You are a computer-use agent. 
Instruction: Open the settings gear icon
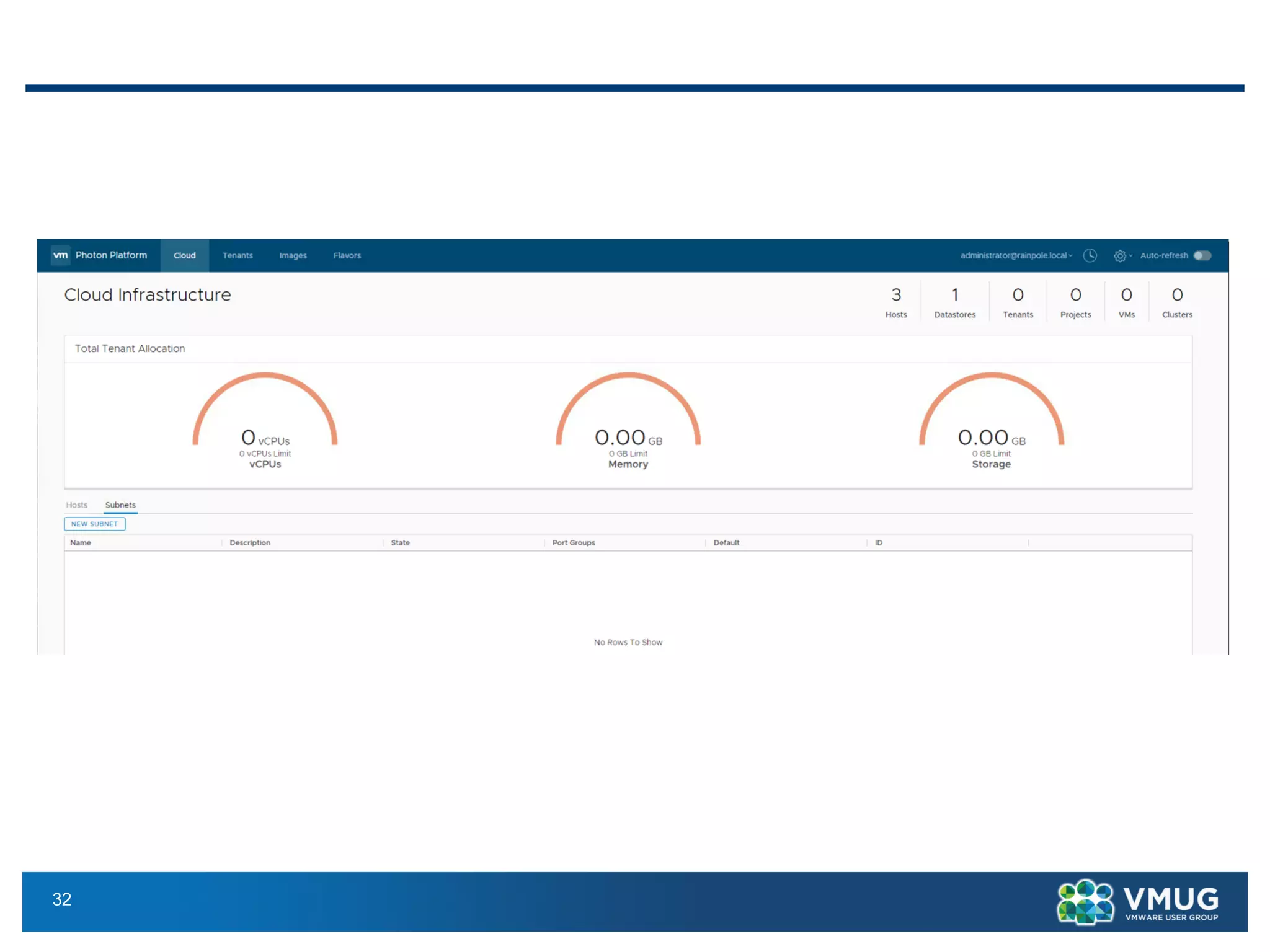(1119, 256)
